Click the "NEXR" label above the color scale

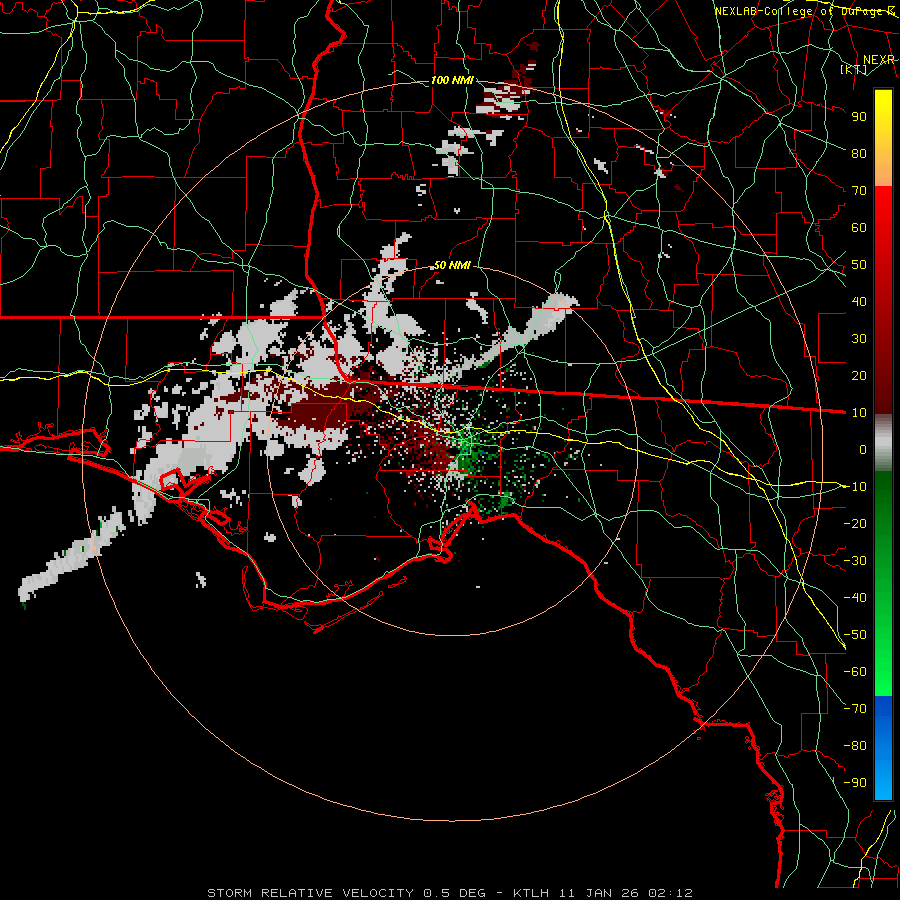[879, 60]
